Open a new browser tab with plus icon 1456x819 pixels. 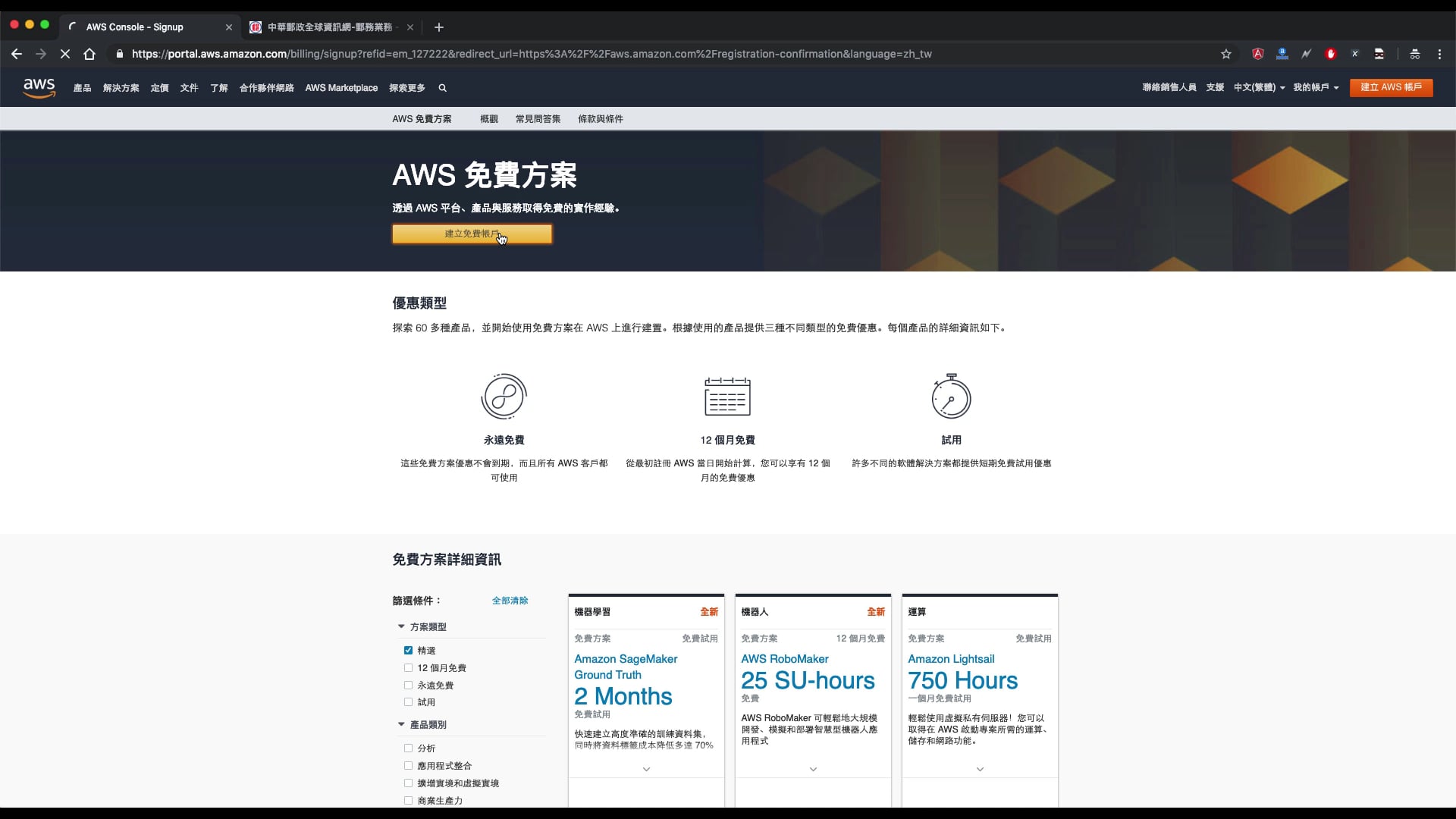[x=438, y=27]
